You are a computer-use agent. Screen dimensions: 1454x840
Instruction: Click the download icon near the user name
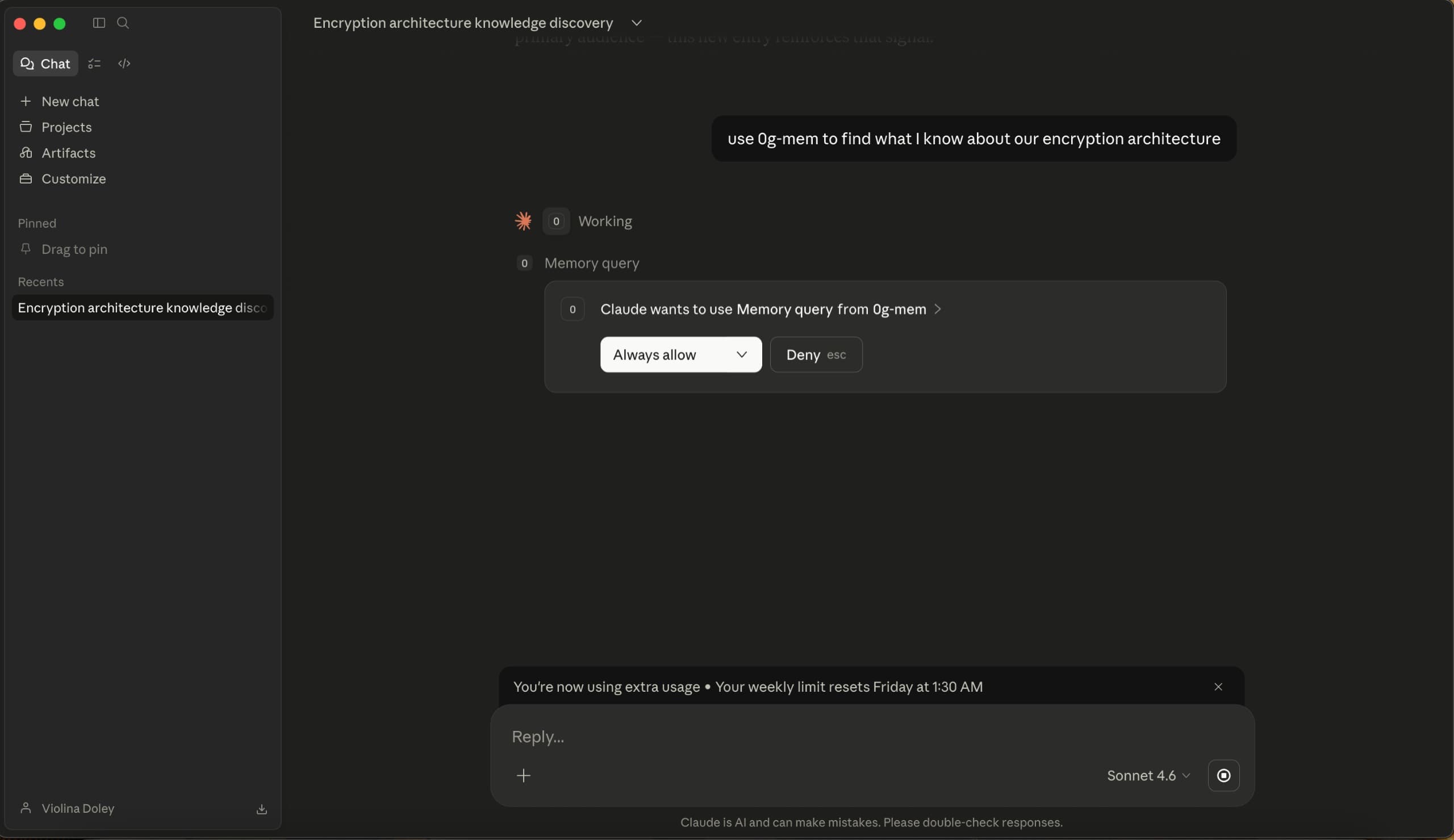261,809
